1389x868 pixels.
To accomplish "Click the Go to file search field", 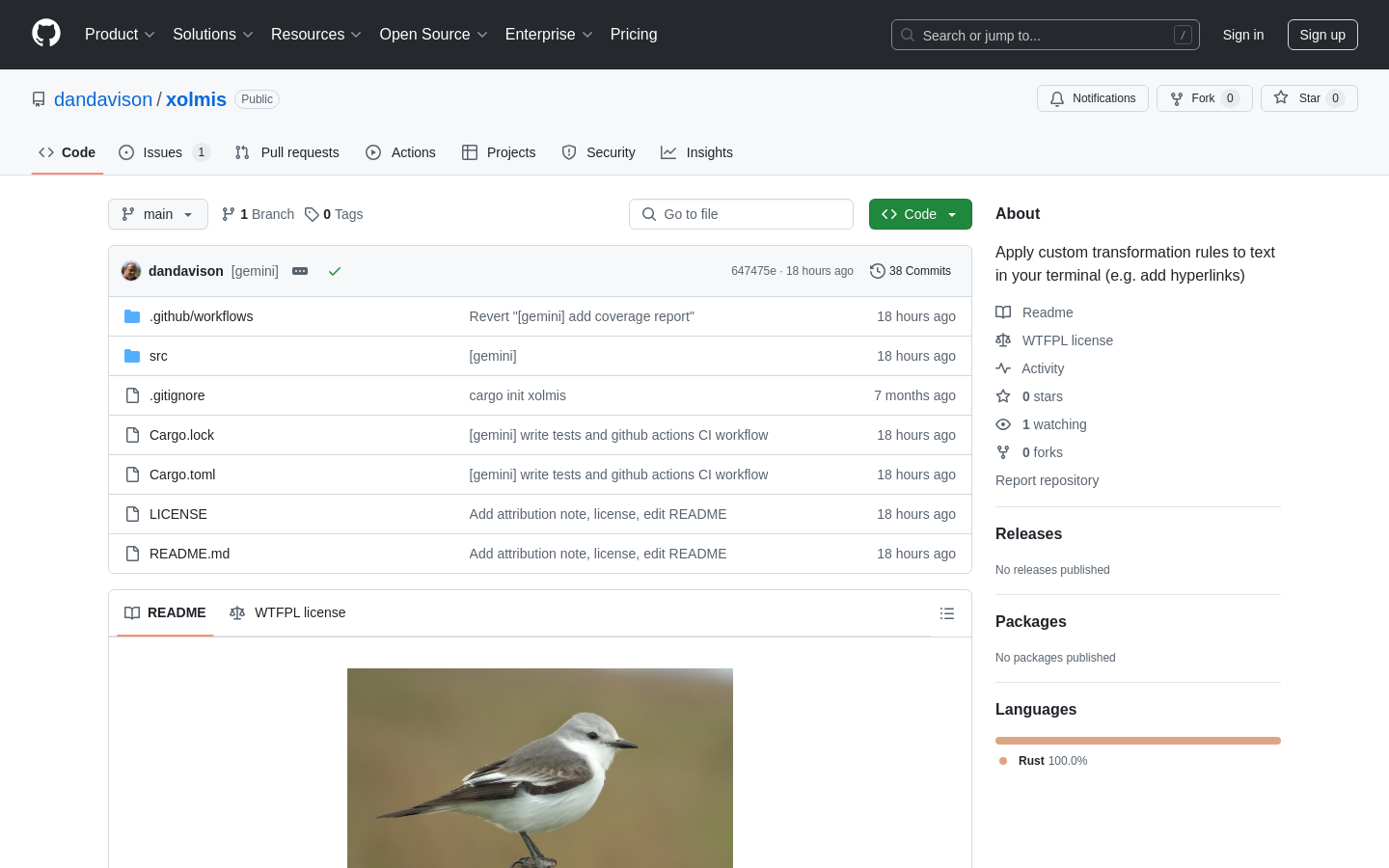I will [741, 214].
